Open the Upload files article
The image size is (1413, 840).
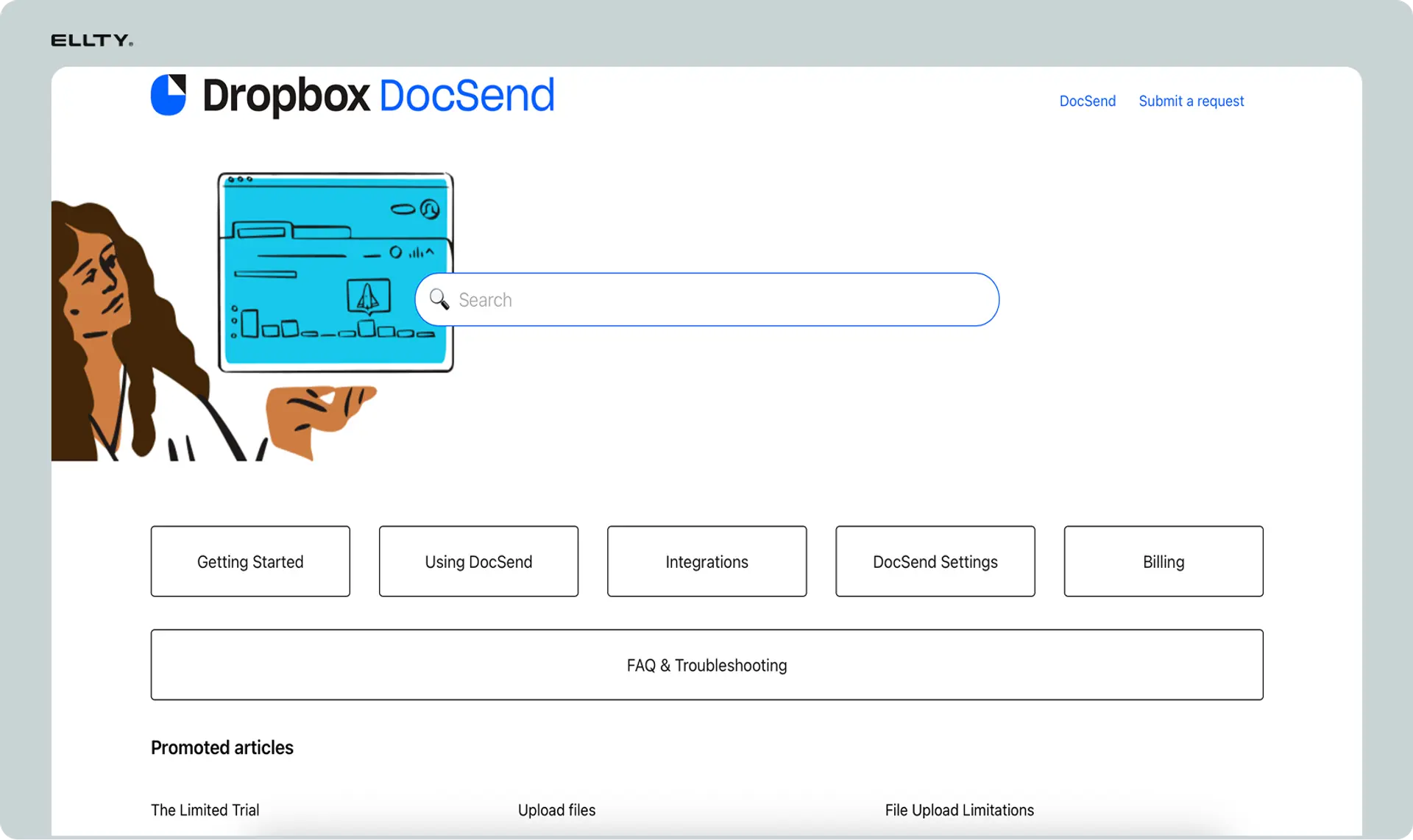(x=556, y=810)
